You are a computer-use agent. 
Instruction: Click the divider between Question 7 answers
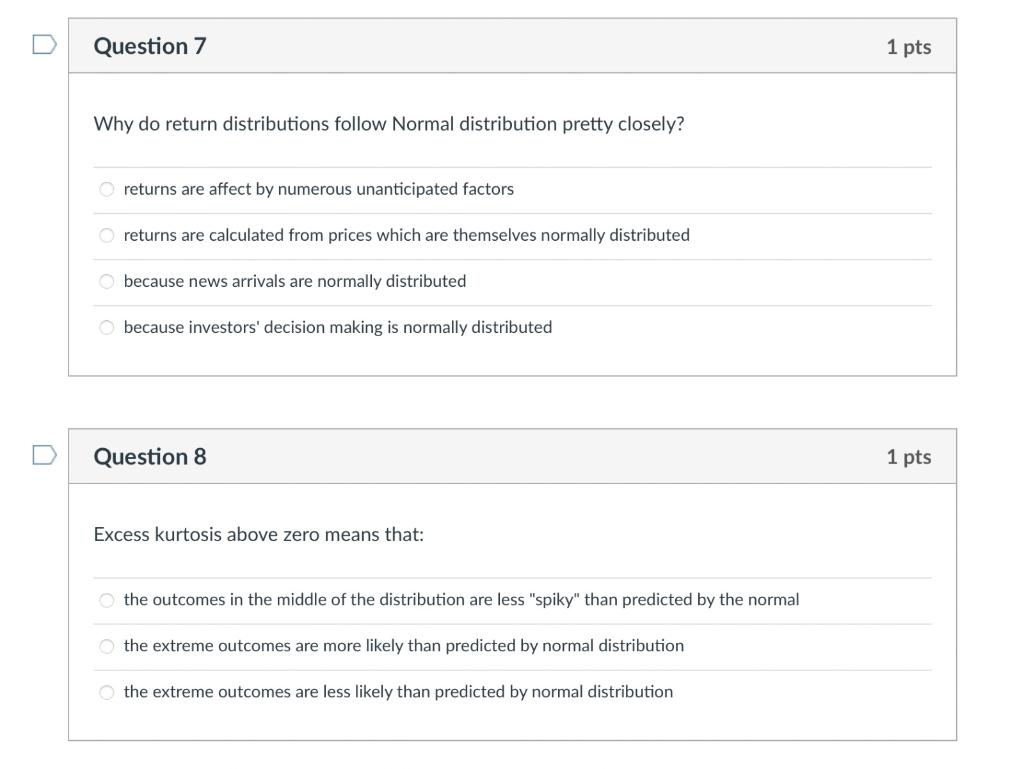click(512, 212)
